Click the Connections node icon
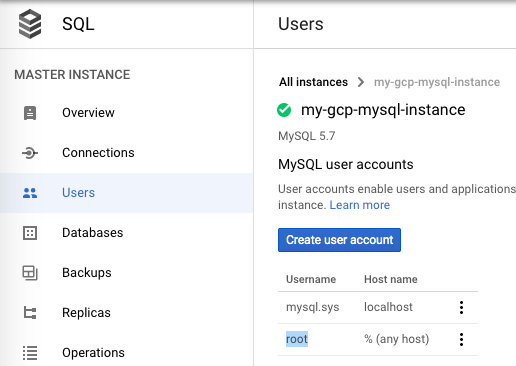This screenshot has width=516, height=366. [x=30, y=153]
